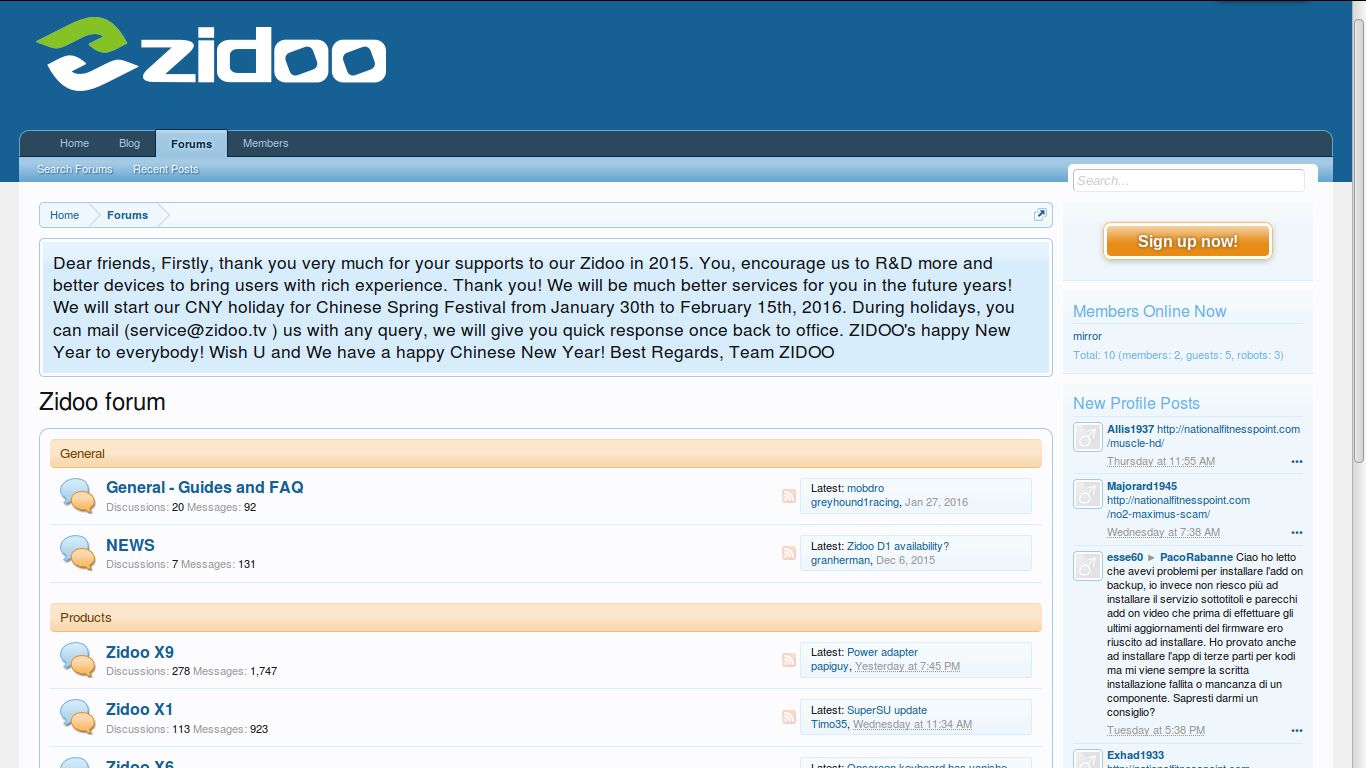1366x768 pixels.
Task: Click Majorard1945 avatar in profile posts
Action: point(1087,494)
